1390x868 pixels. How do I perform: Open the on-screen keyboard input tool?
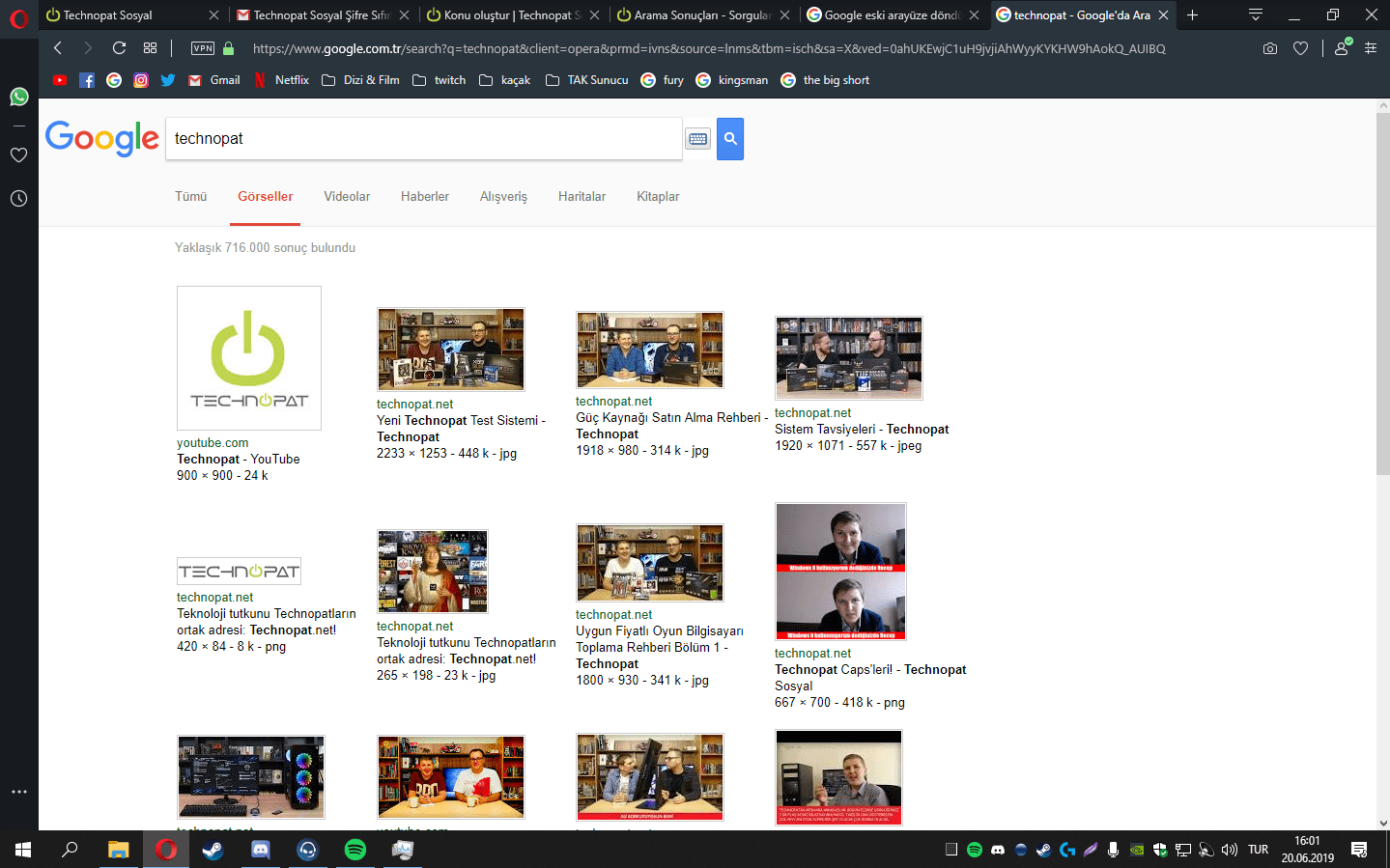pos(697,139)
